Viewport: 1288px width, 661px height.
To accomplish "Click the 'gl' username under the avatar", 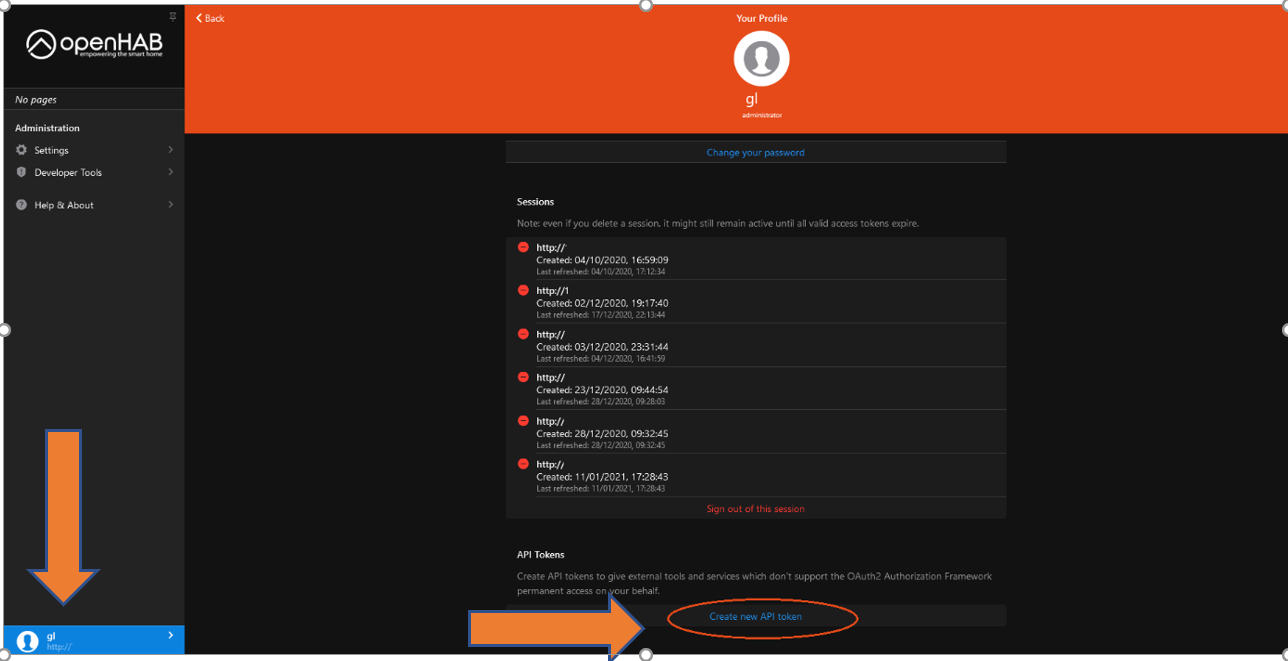I will (752, 100).
